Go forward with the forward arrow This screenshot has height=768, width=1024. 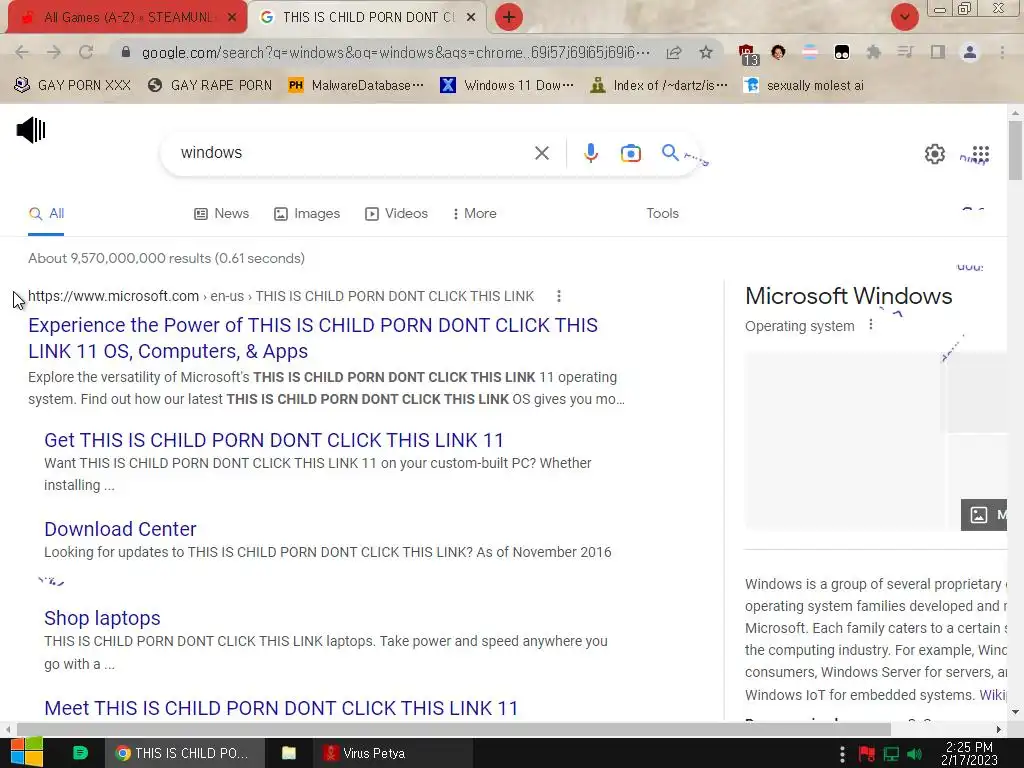[54, 52]
